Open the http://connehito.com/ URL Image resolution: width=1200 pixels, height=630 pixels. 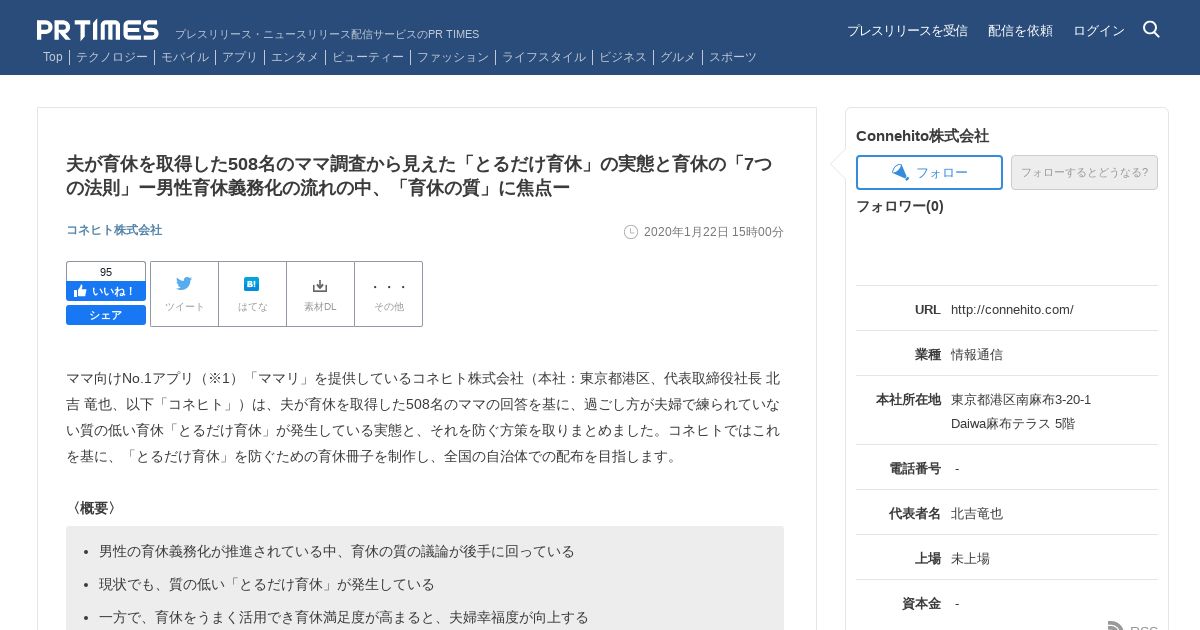pos(1012,309)
